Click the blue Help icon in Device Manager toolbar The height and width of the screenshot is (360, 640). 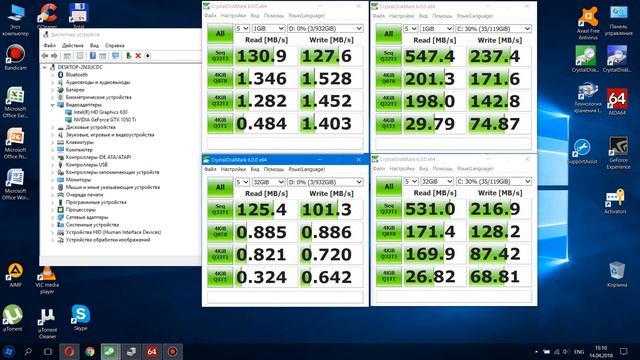[x=93, y=56]
